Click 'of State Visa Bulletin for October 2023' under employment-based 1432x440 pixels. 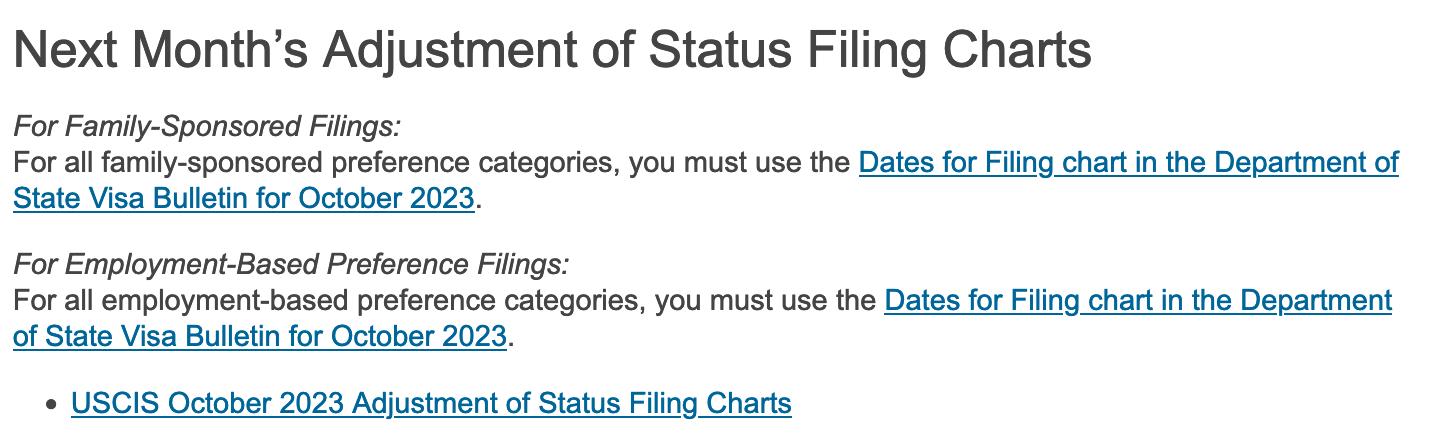coord(260,336)
